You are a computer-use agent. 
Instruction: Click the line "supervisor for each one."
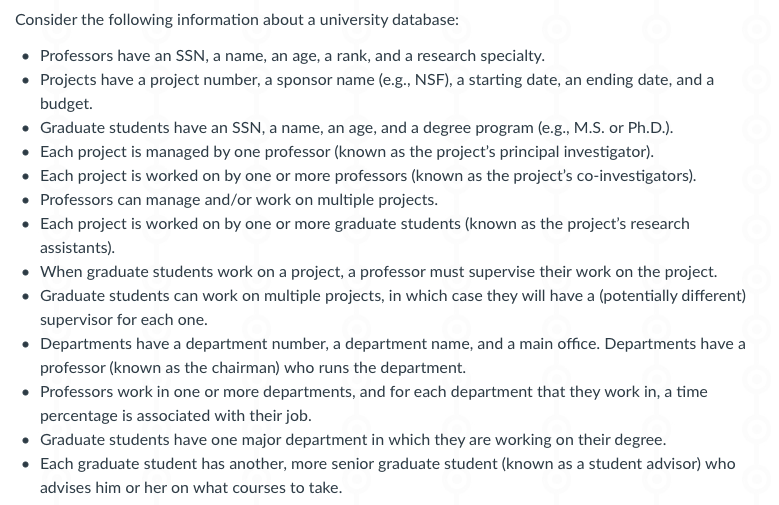(x=123, y=320)
